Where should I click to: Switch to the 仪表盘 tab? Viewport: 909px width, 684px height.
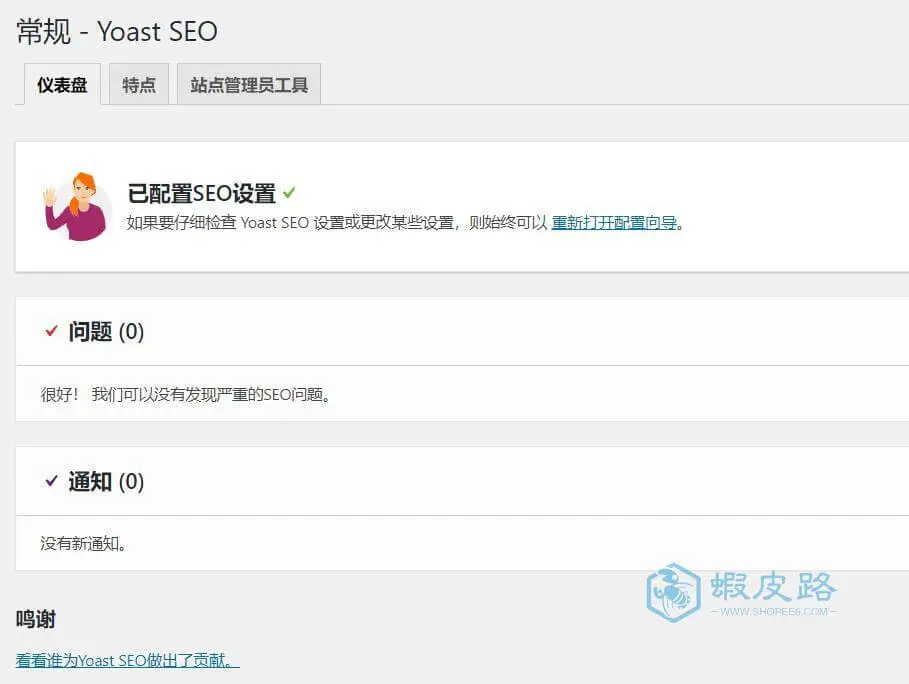pyautogui.click(x=63, y=85)
